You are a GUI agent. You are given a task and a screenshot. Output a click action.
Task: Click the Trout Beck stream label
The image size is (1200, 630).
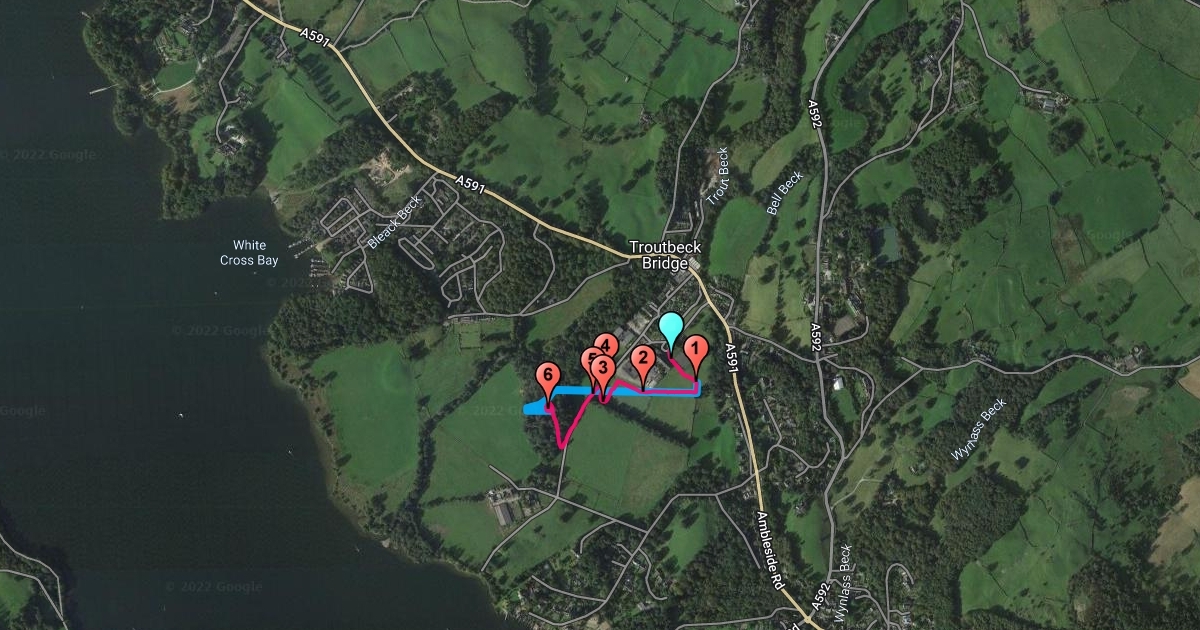[x=718, y=176]
